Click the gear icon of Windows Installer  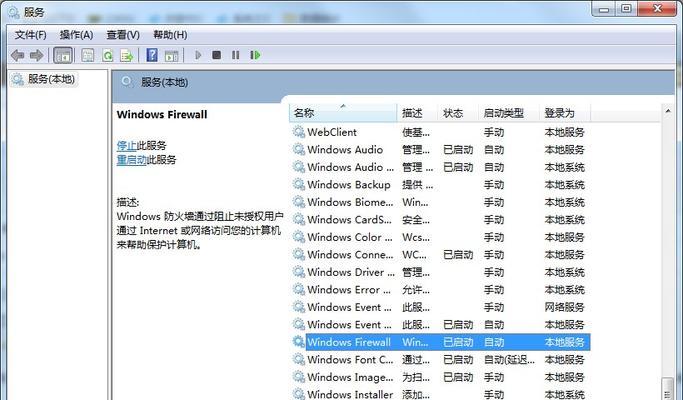[299, 394]
